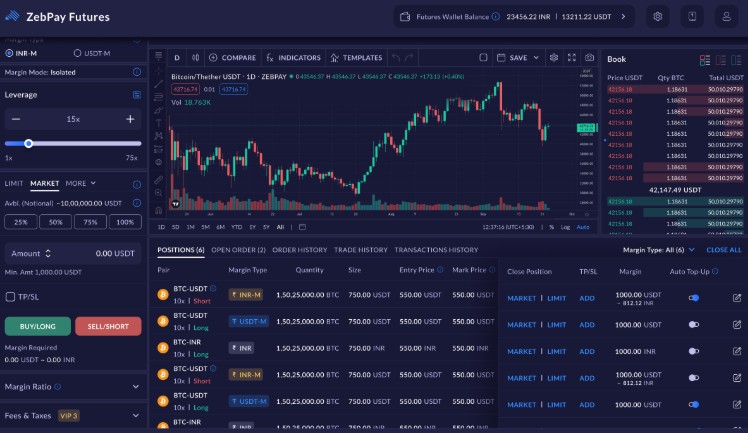Open chart settings gear in chart toolbar
Screen dimensions: 748x433
pos(555,58)
